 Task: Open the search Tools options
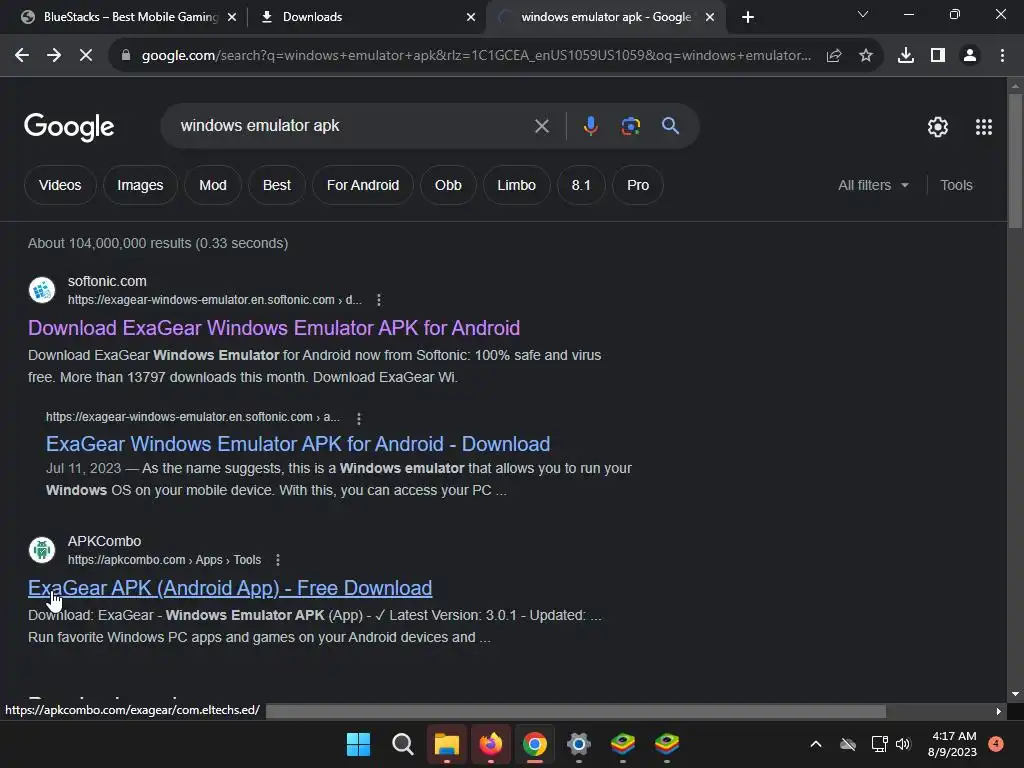click(956, 185)
